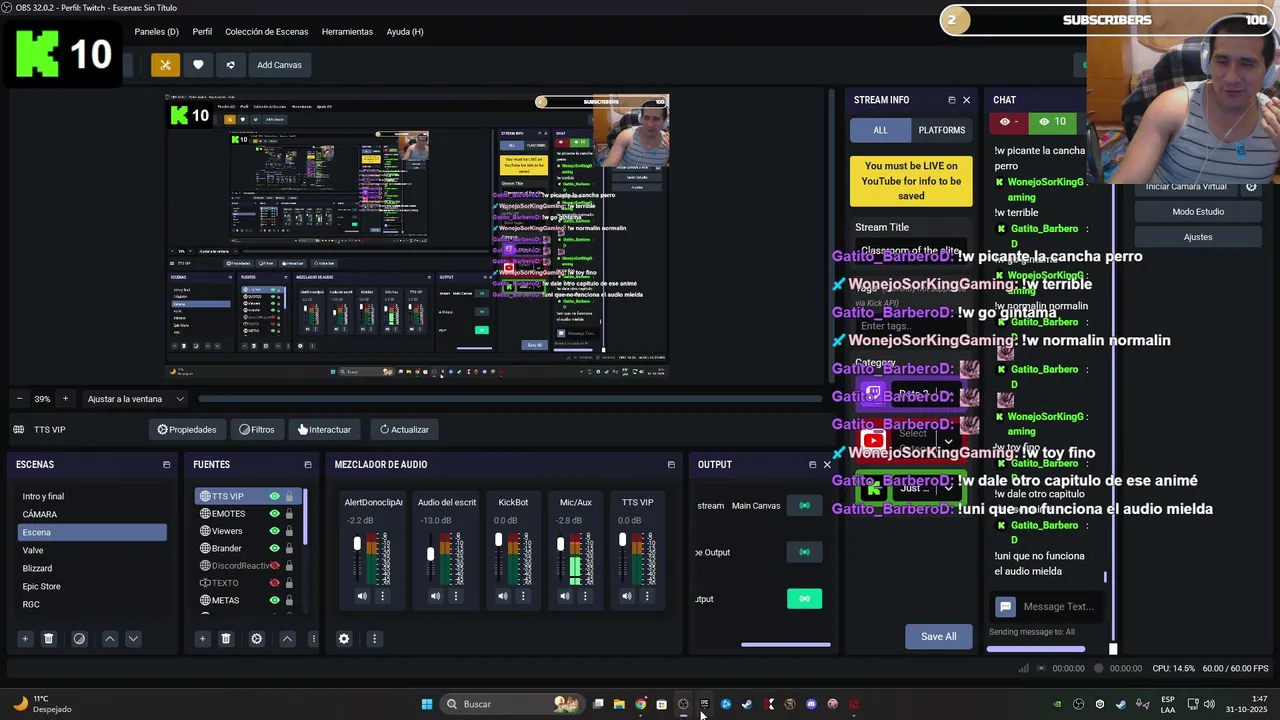Viewport: 1280px width, 720px height.
Task: Adjust the TTS VIP volume fader
Action: (622, 541)
